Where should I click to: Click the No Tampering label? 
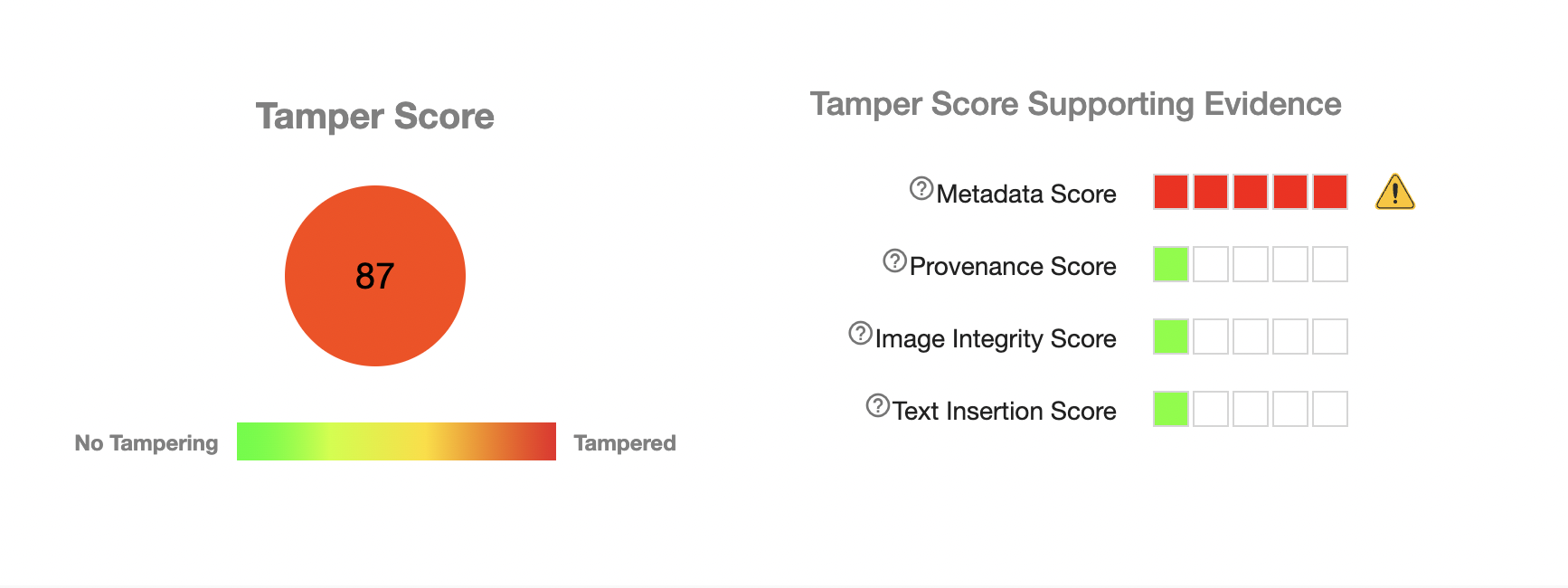pyautogui.click(x=146, y=443)
